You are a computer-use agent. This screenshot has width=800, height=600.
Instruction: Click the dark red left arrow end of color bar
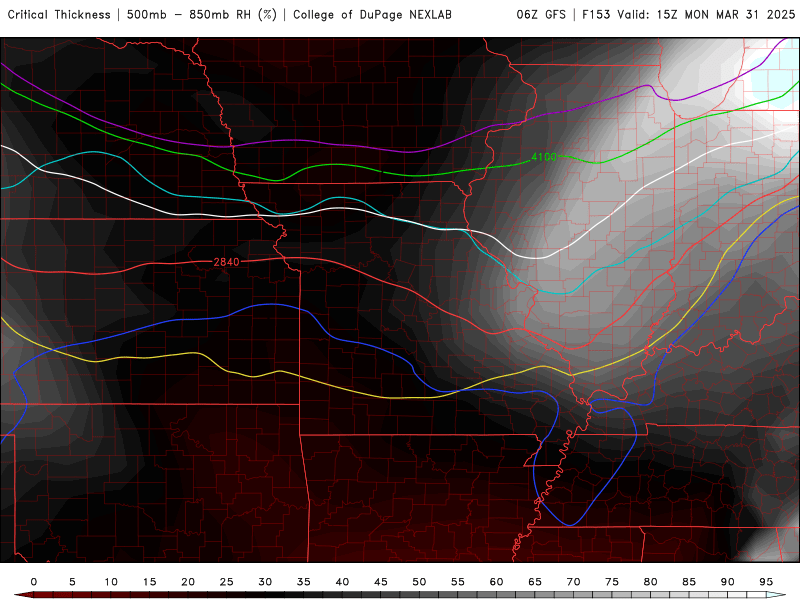(23, 595)
